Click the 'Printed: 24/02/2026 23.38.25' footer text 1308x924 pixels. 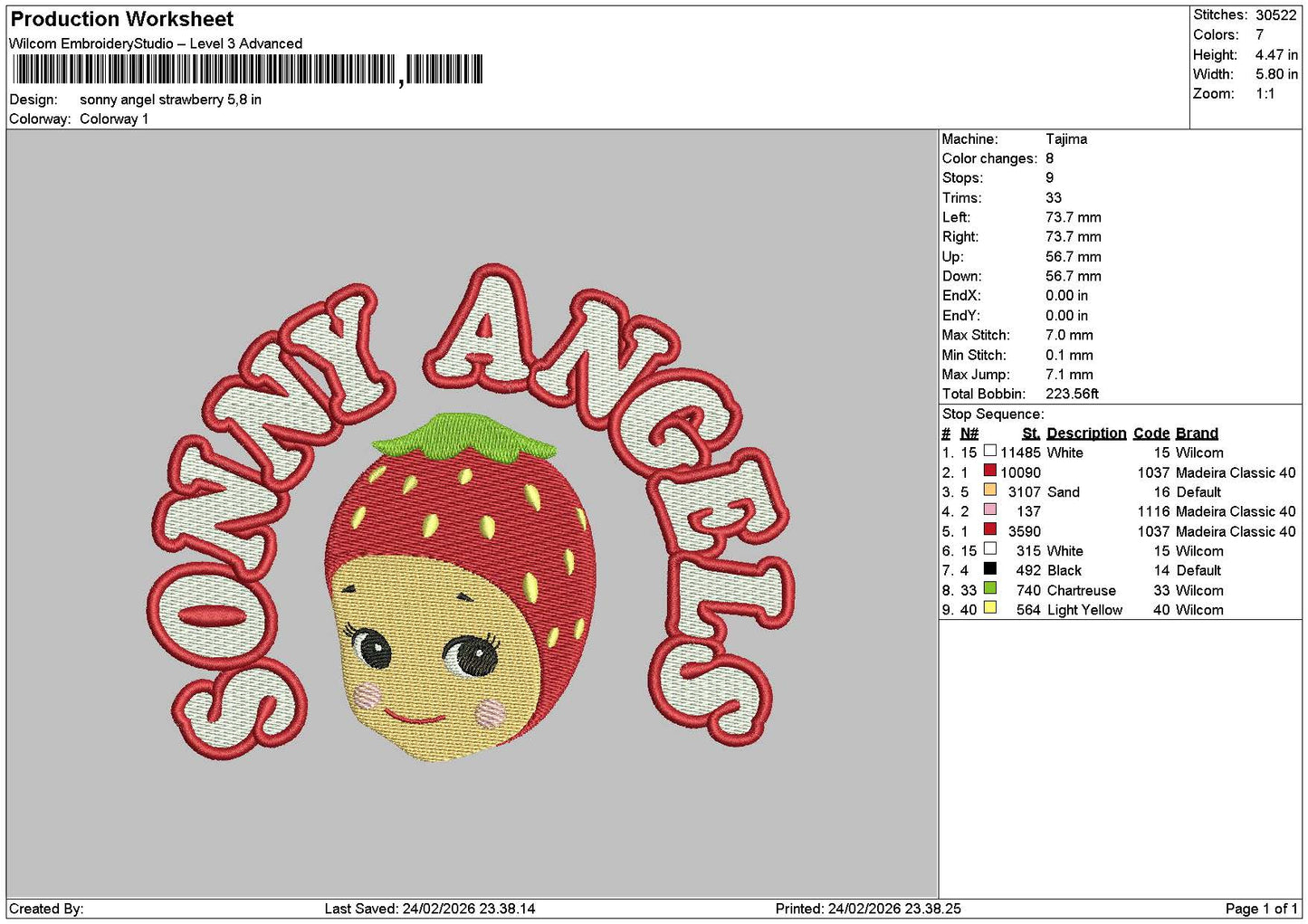point(868,909)
